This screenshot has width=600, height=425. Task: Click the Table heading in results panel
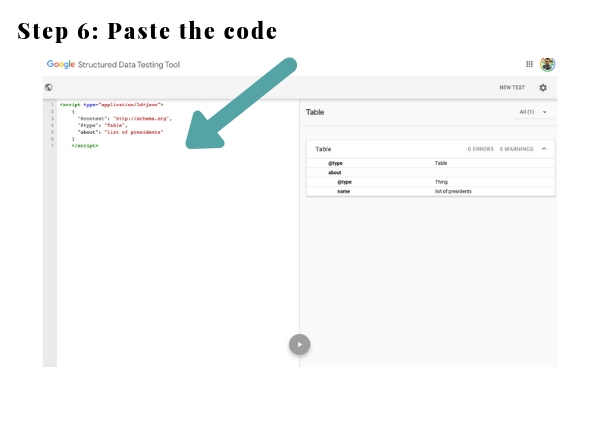point(315,112)
